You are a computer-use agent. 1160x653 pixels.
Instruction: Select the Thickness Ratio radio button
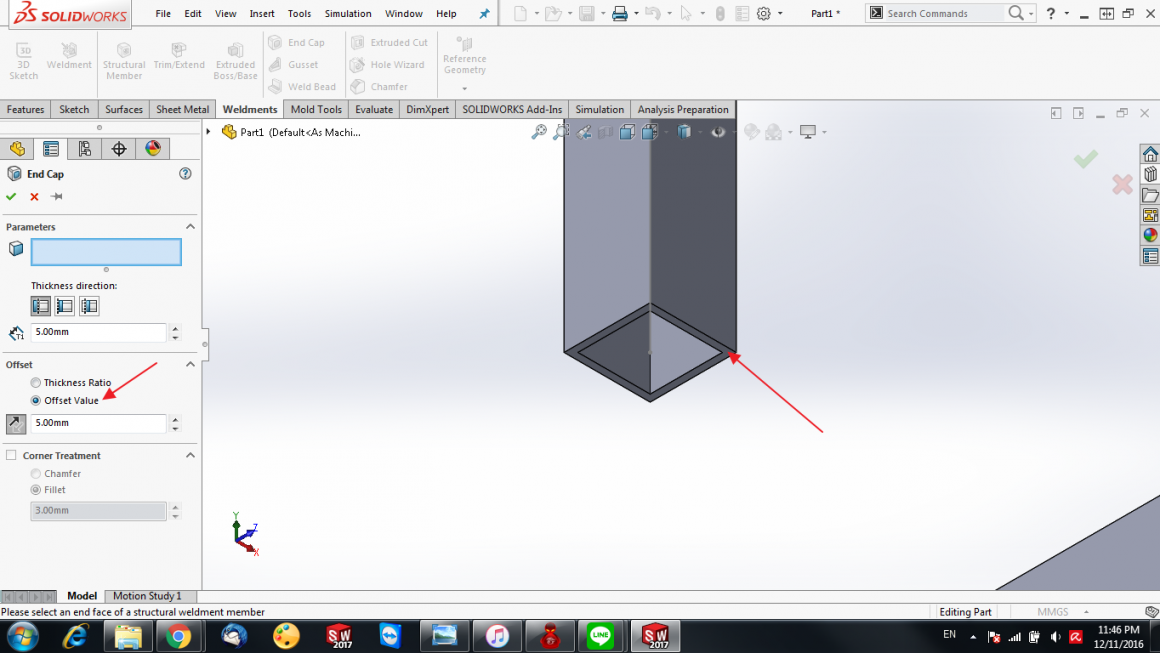click(36, 383)
